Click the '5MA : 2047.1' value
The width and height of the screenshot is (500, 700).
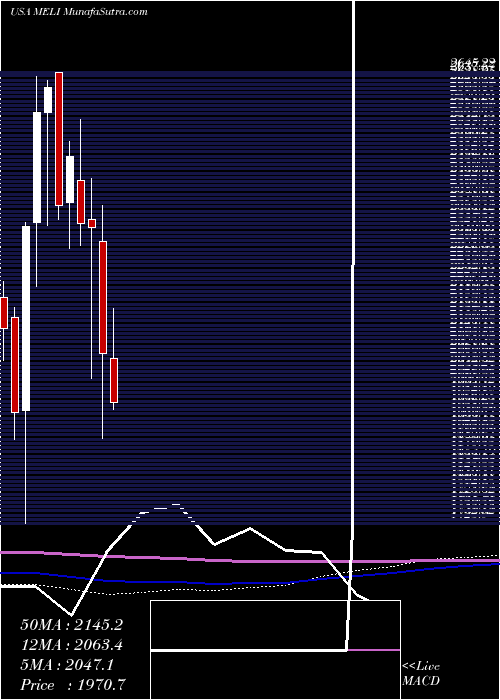click(67, 665)
